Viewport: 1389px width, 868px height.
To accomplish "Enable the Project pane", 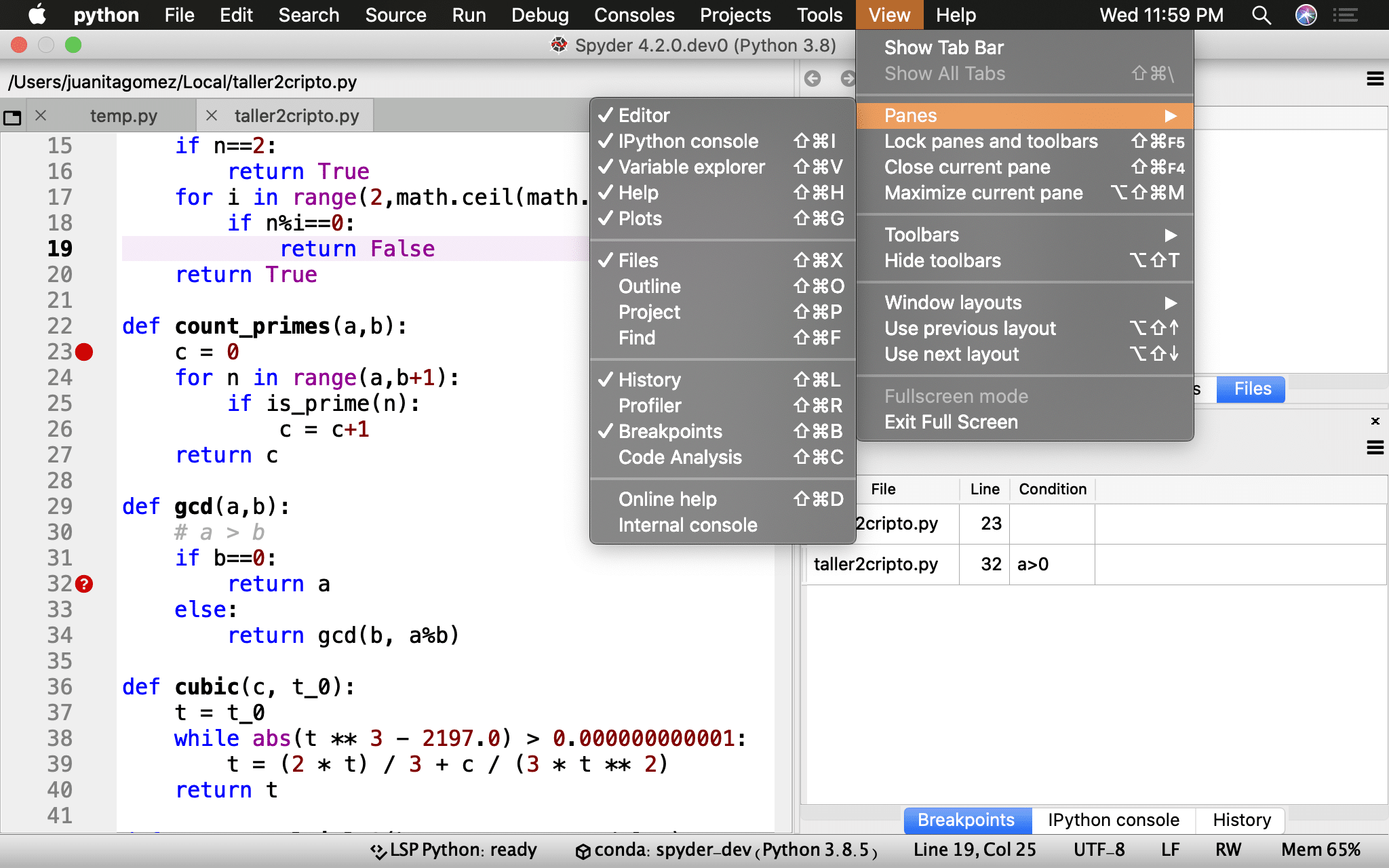I will click(x=723, y=312).
